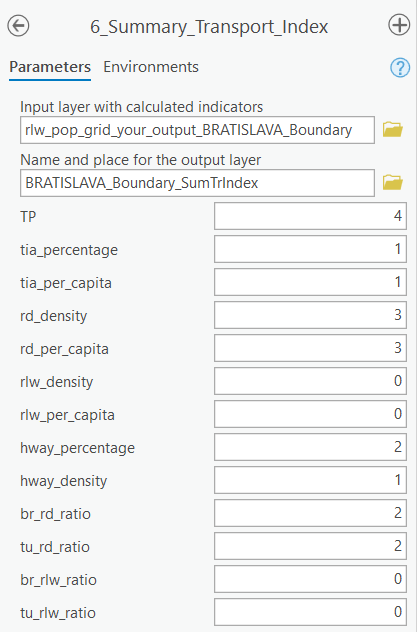
Task: Focus the TP value field
Action: point(310,216)
